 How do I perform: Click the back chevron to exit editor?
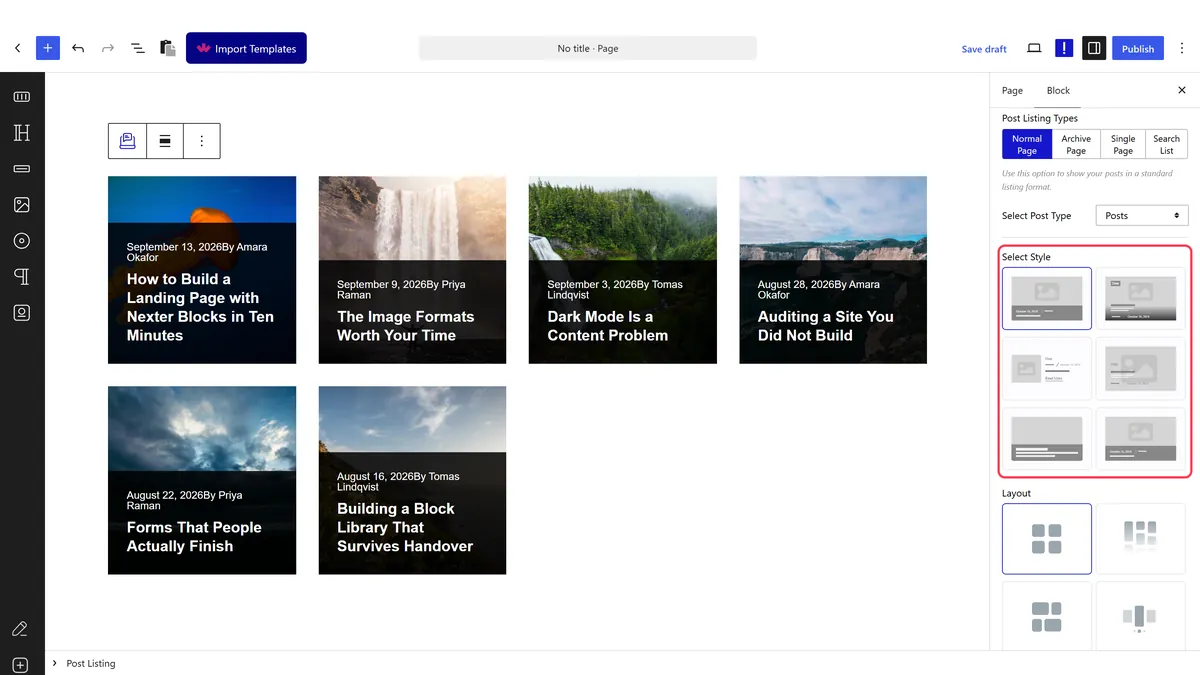pos(17,48)
